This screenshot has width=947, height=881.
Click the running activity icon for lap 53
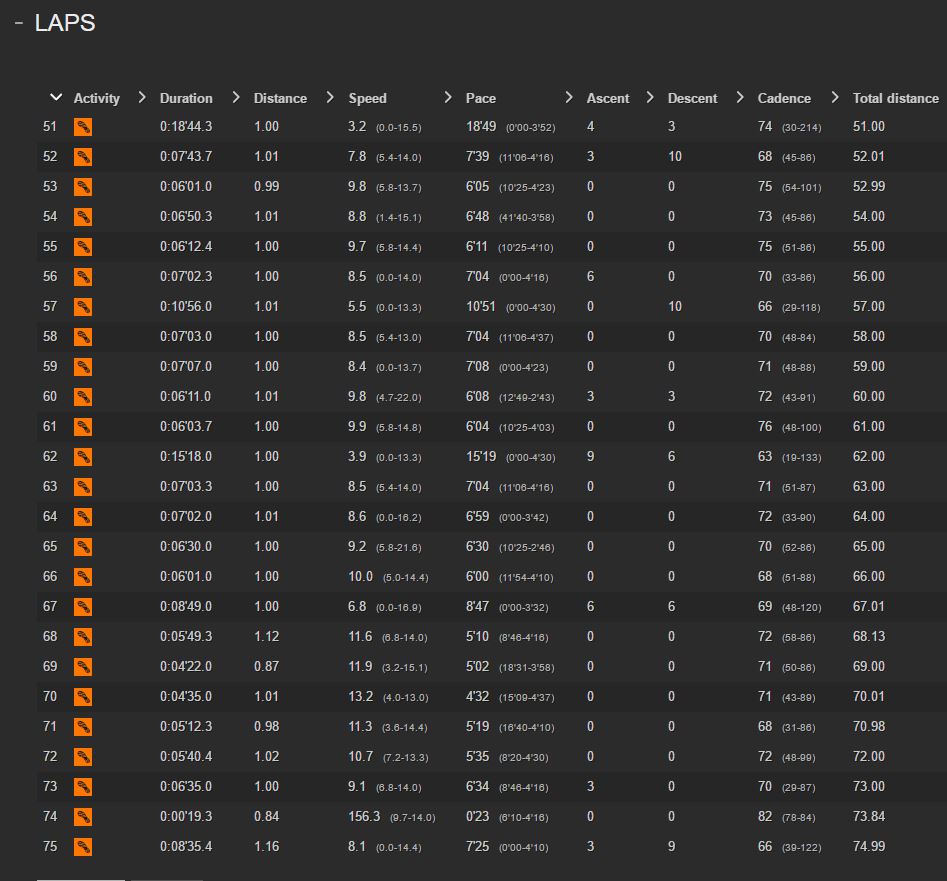tap(83, 187)
